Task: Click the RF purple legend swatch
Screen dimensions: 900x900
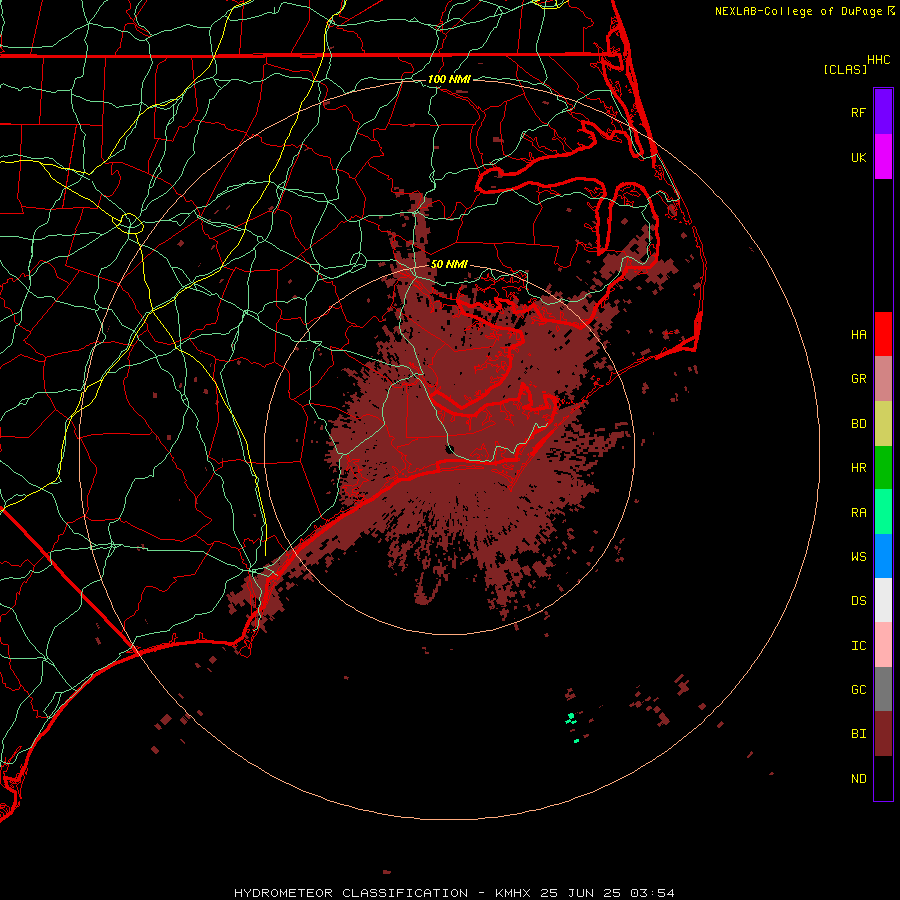Action: (883, 112)
